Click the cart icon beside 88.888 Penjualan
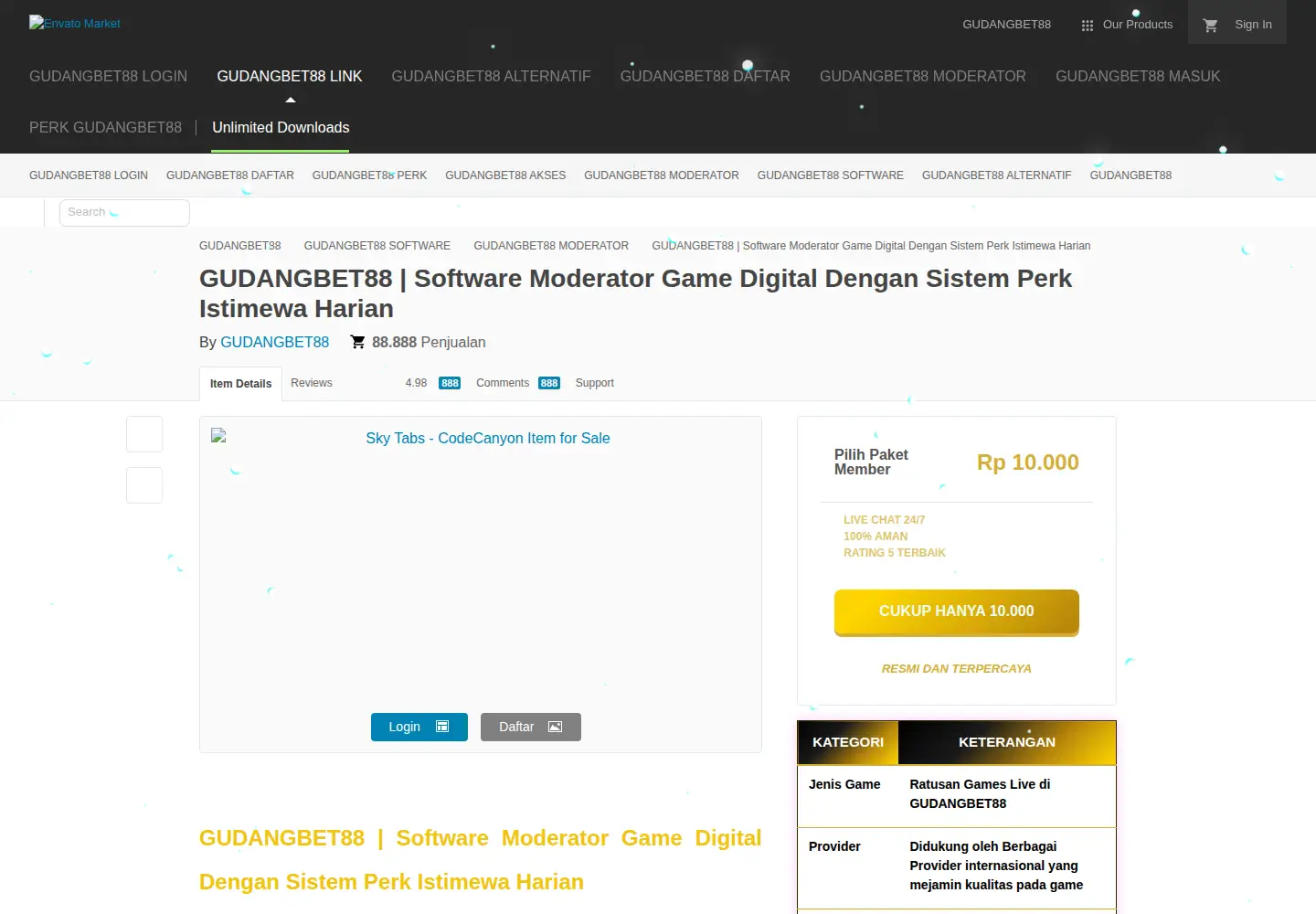This screenshot has width=1316, height=914. pyautogui.click(x=357, y=342)
